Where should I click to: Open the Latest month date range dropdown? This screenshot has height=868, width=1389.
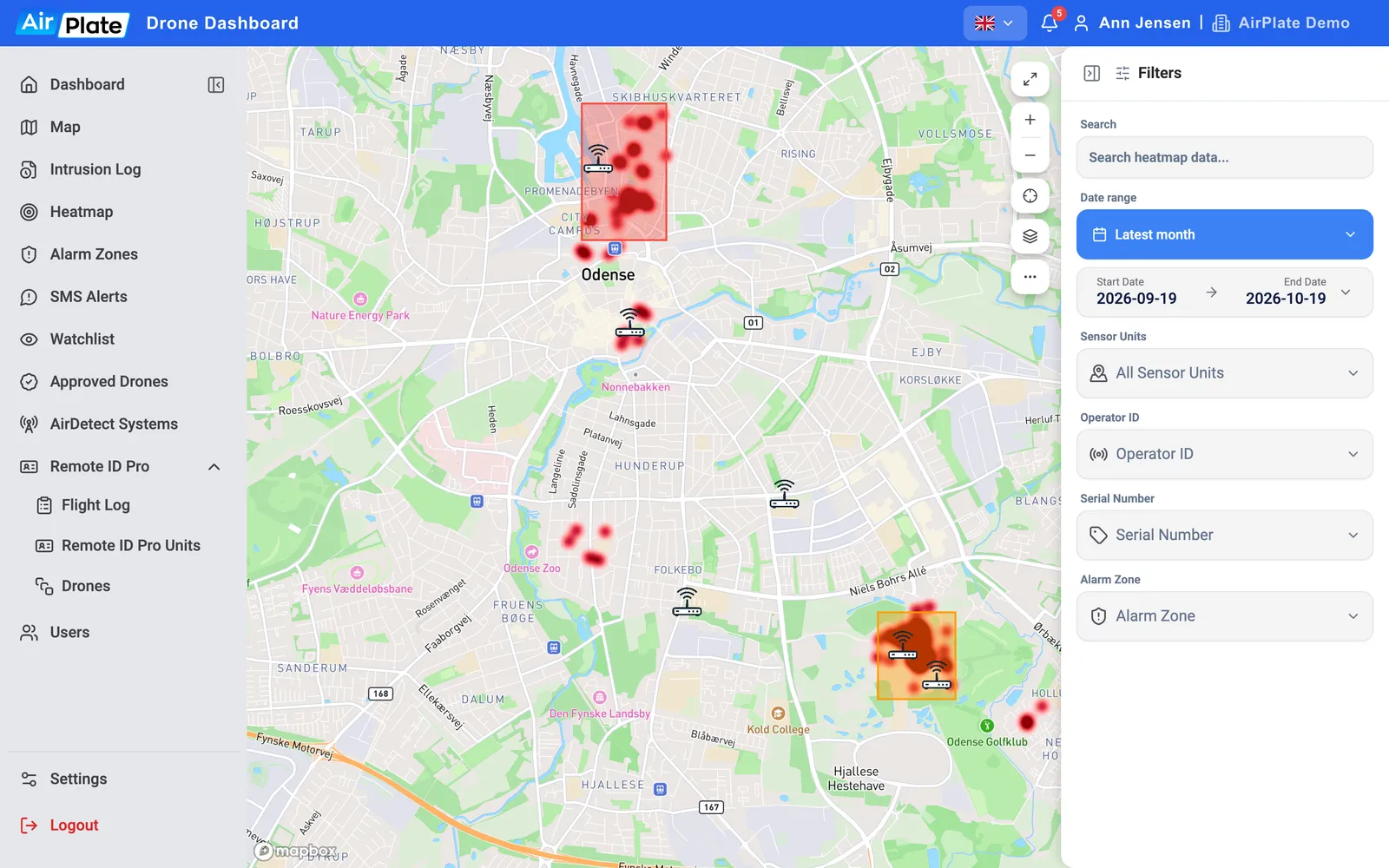click(x=1225, y=234)
